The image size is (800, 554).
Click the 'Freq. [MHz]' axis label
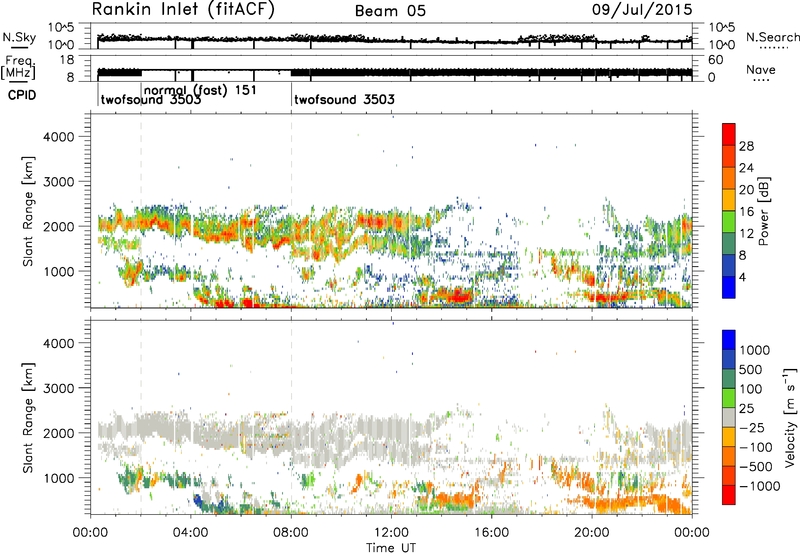tap(19, 68)
